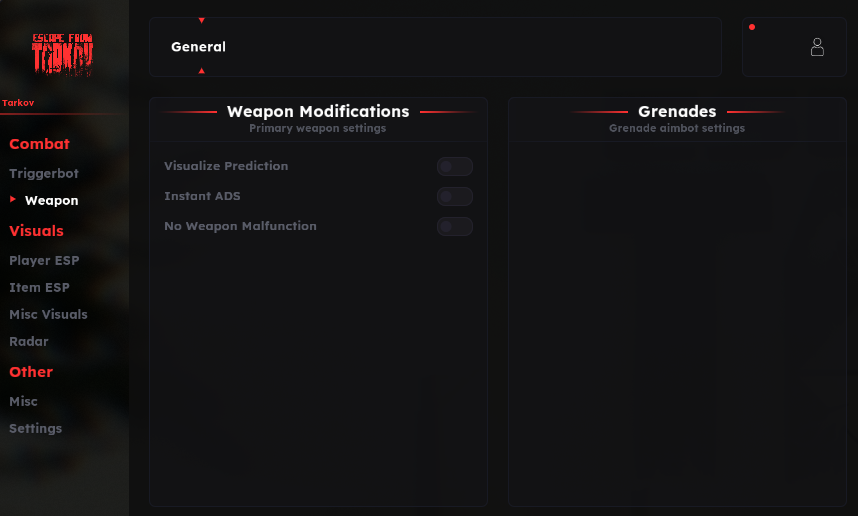This screenshot has height=516, width=858.
Task: Select the General tab
Action: [x=198, y=47]
